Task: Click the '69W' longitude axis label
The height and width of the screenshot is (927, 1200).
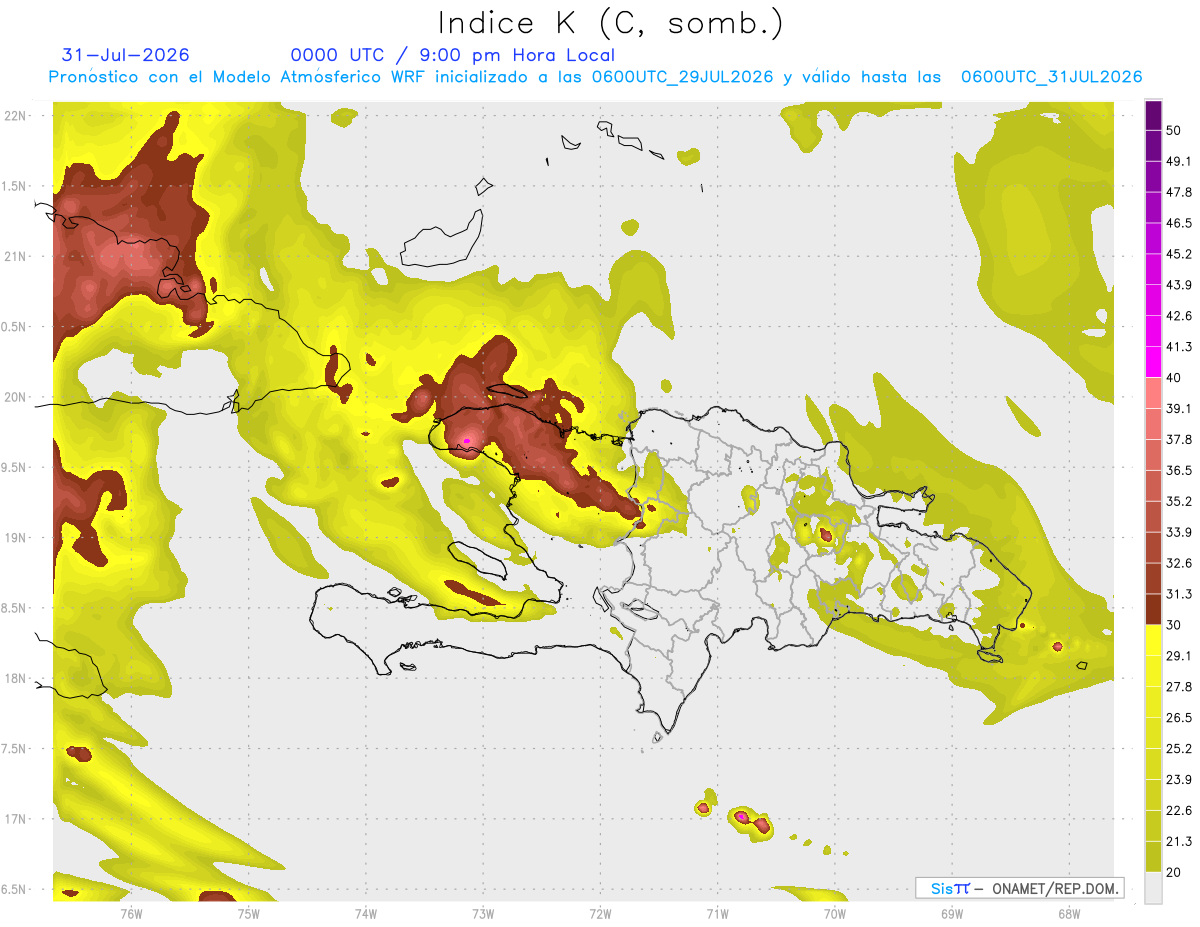Action: [x=952, y=913]
